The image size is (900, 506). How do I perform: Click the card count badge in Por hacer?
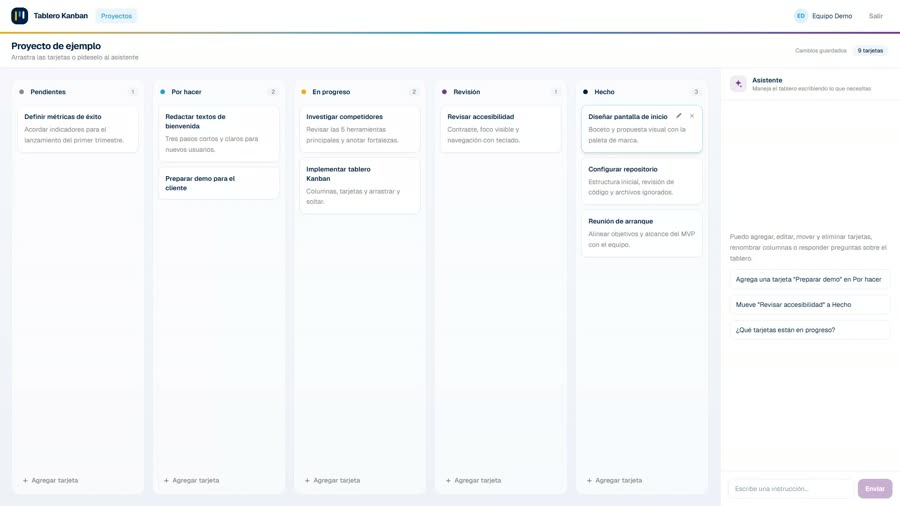click(273, 92)
